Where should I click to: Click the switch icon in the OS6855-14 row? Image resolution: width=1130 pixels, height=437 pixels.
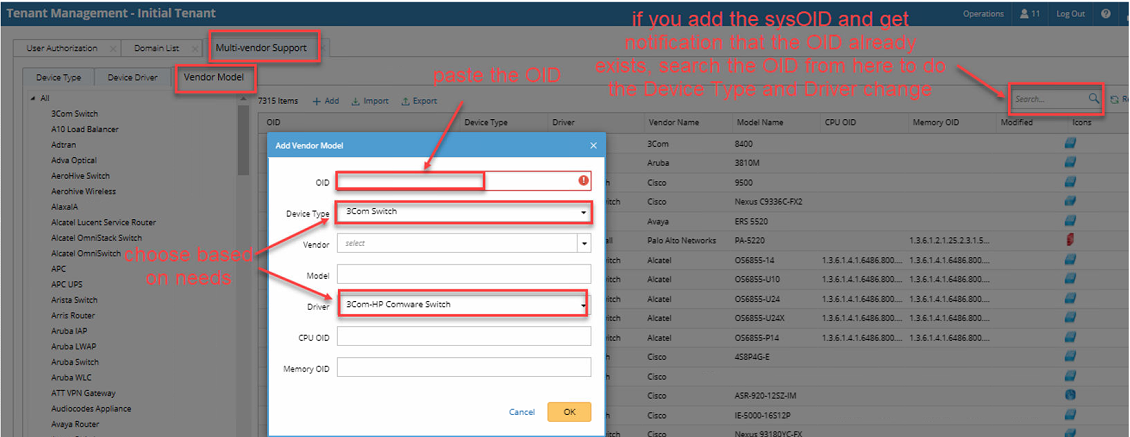pos(1070,260)
